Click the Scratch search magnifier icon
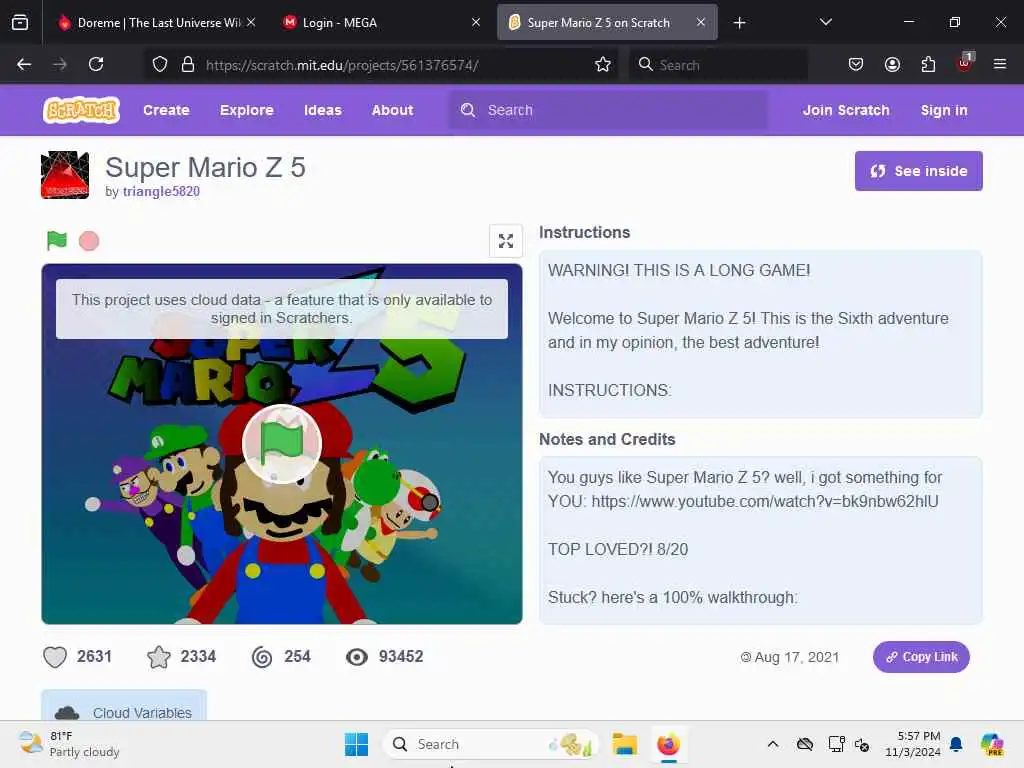This screenshot has height=768, width=1024. (468, 110)
